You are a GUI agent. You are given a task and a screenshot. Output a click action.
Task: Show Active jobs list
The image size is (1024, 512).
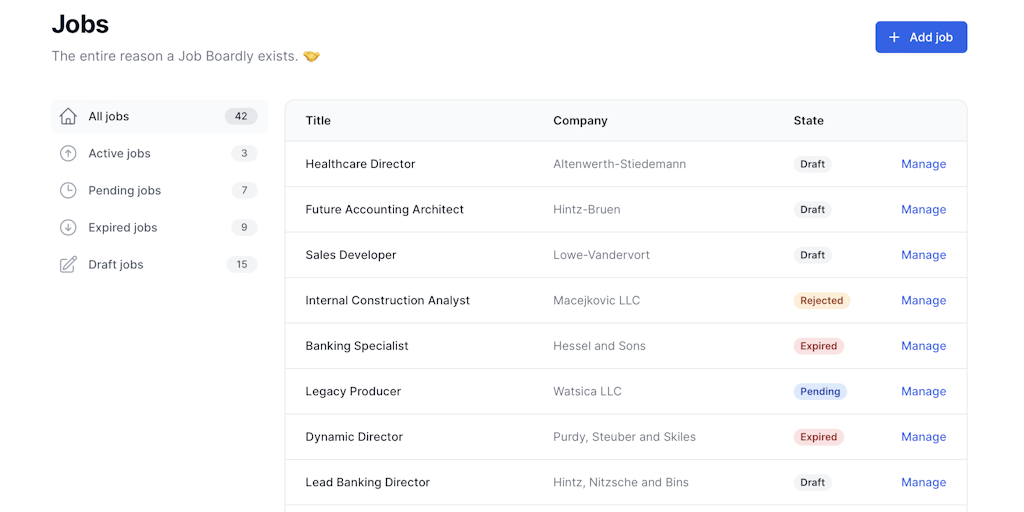pyautogui.click(x=159, y=153)
